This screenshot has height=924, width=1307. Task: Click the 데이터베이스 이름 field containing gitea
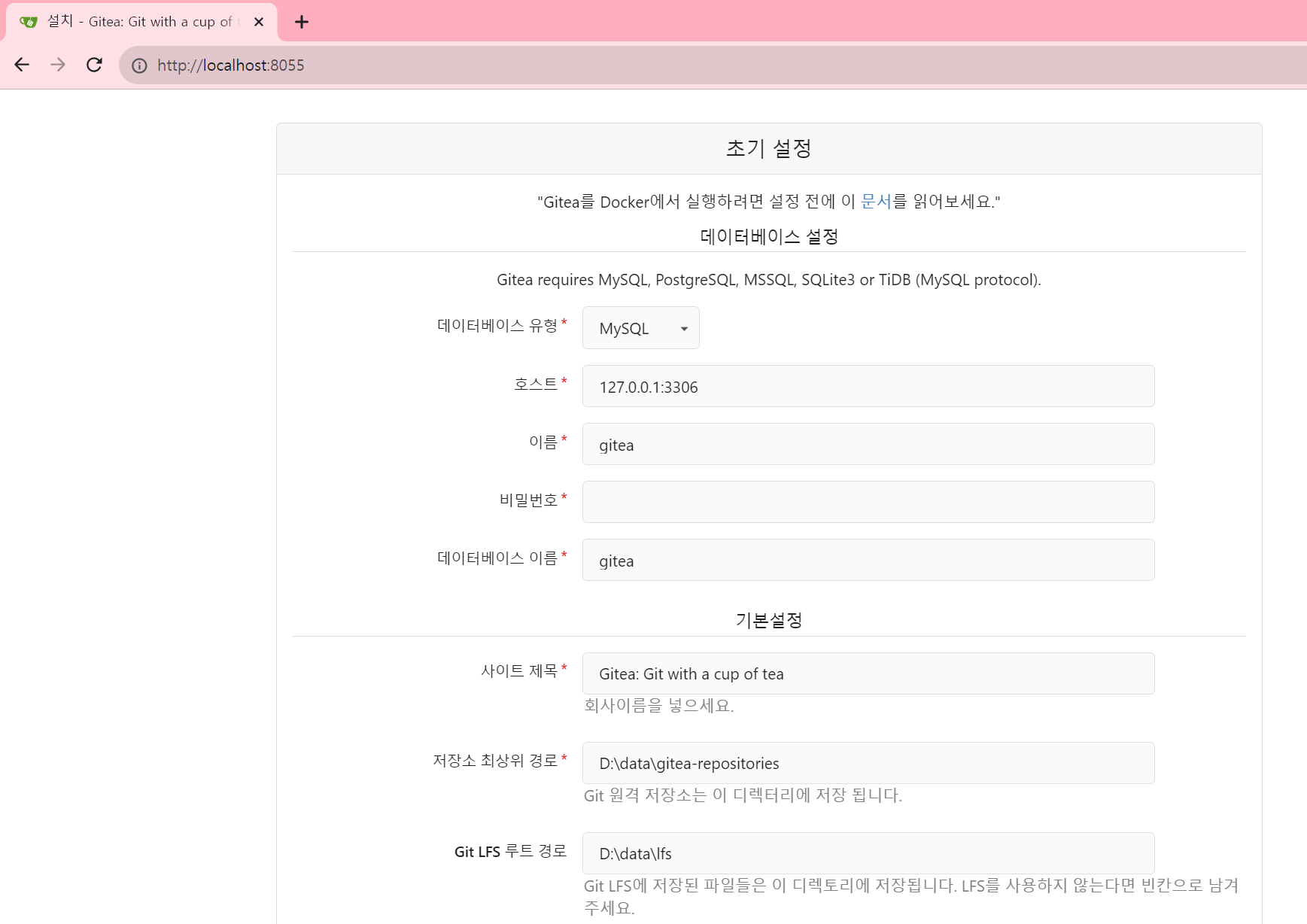pos(868,560)
